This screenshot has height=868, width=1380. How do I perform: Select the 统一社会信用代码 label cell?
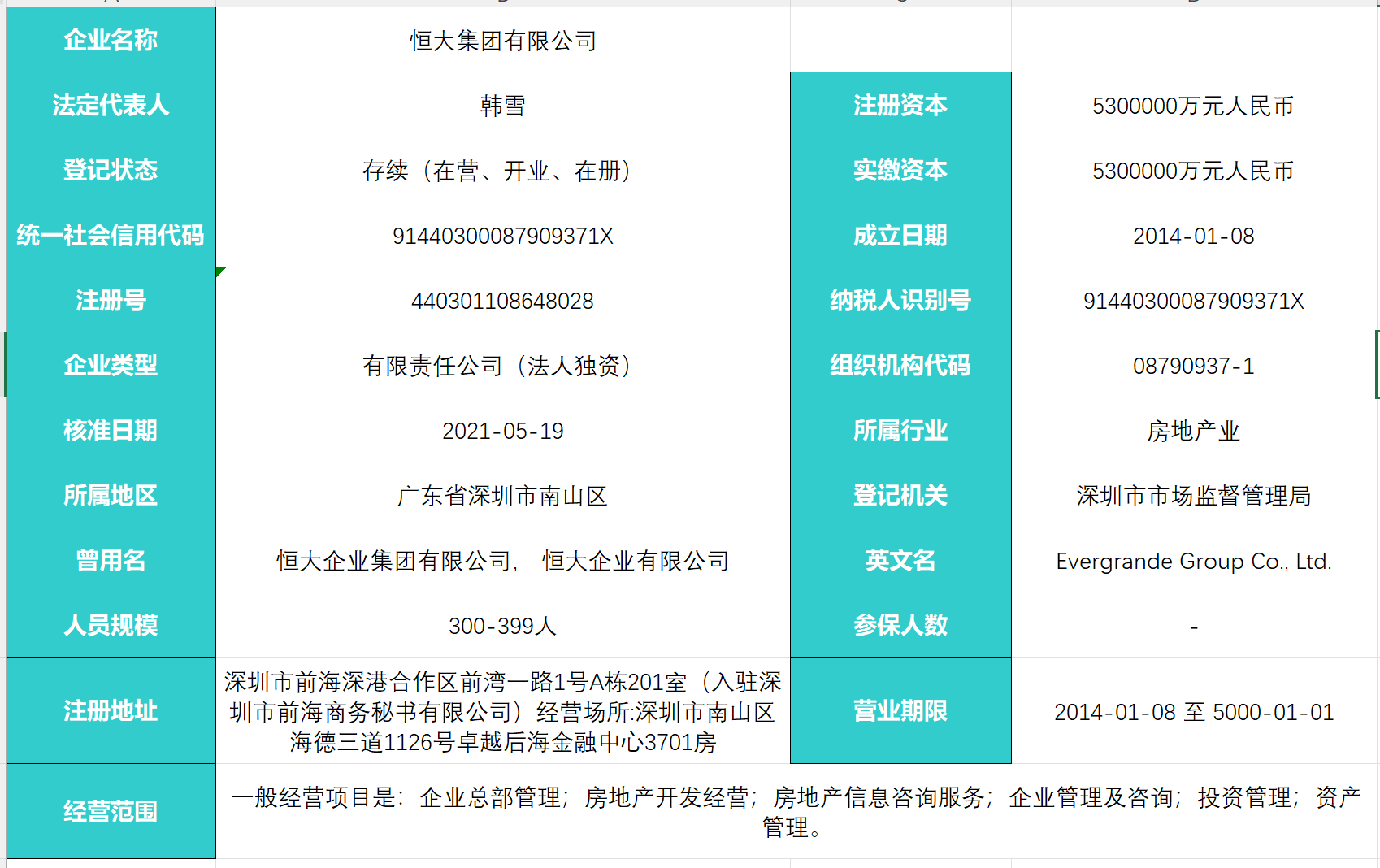point(111,235)
